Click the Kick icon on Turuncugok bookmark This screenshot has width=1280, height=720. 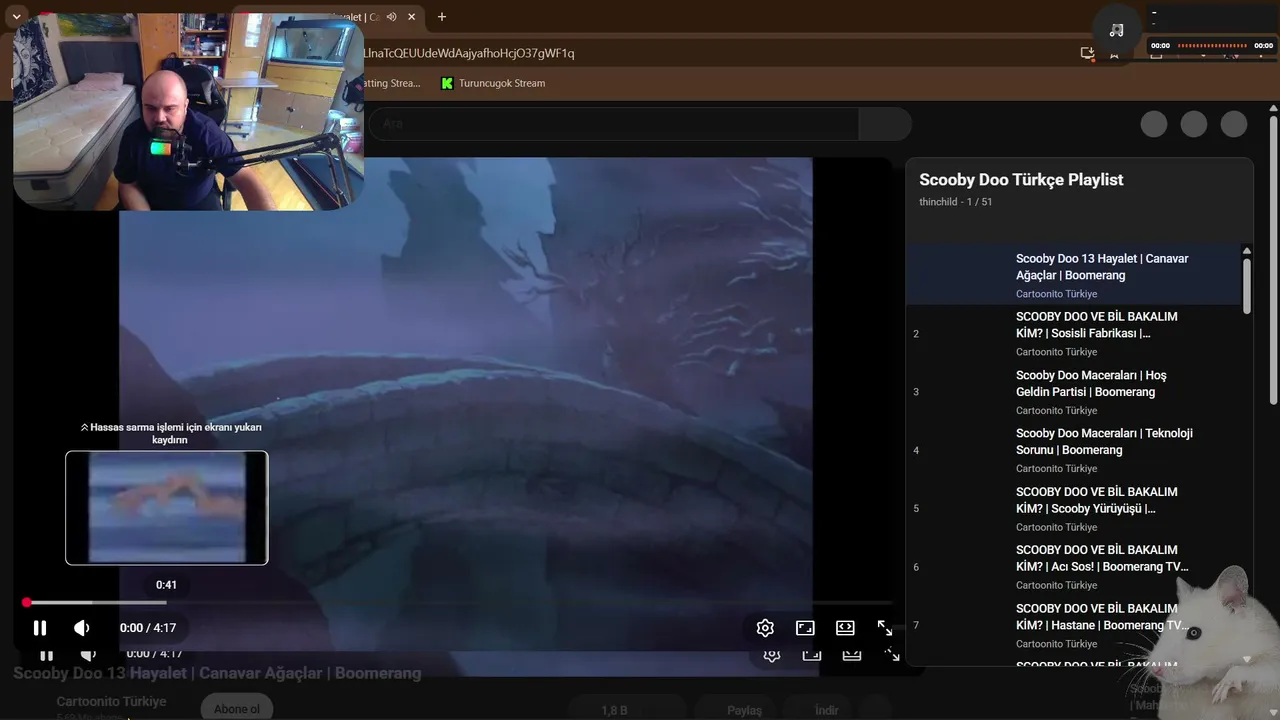pyautogui.click(x=447, y=83)
